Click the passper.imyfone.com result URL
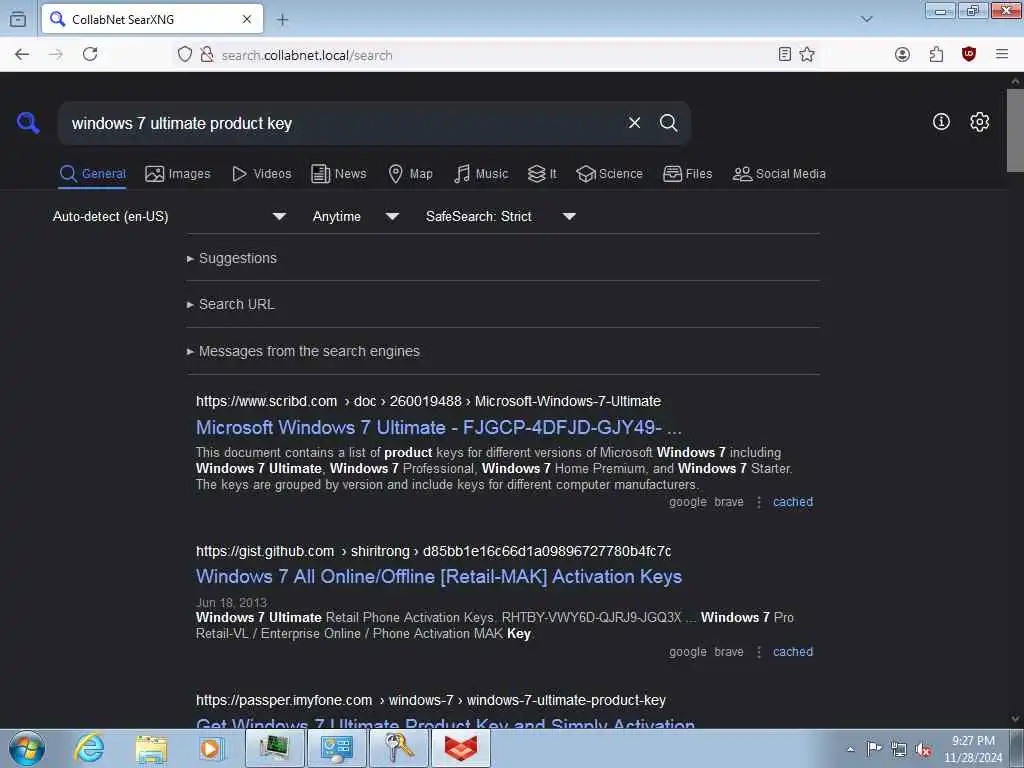Viewport: 1024px width, 768px height. coord(431,700)
